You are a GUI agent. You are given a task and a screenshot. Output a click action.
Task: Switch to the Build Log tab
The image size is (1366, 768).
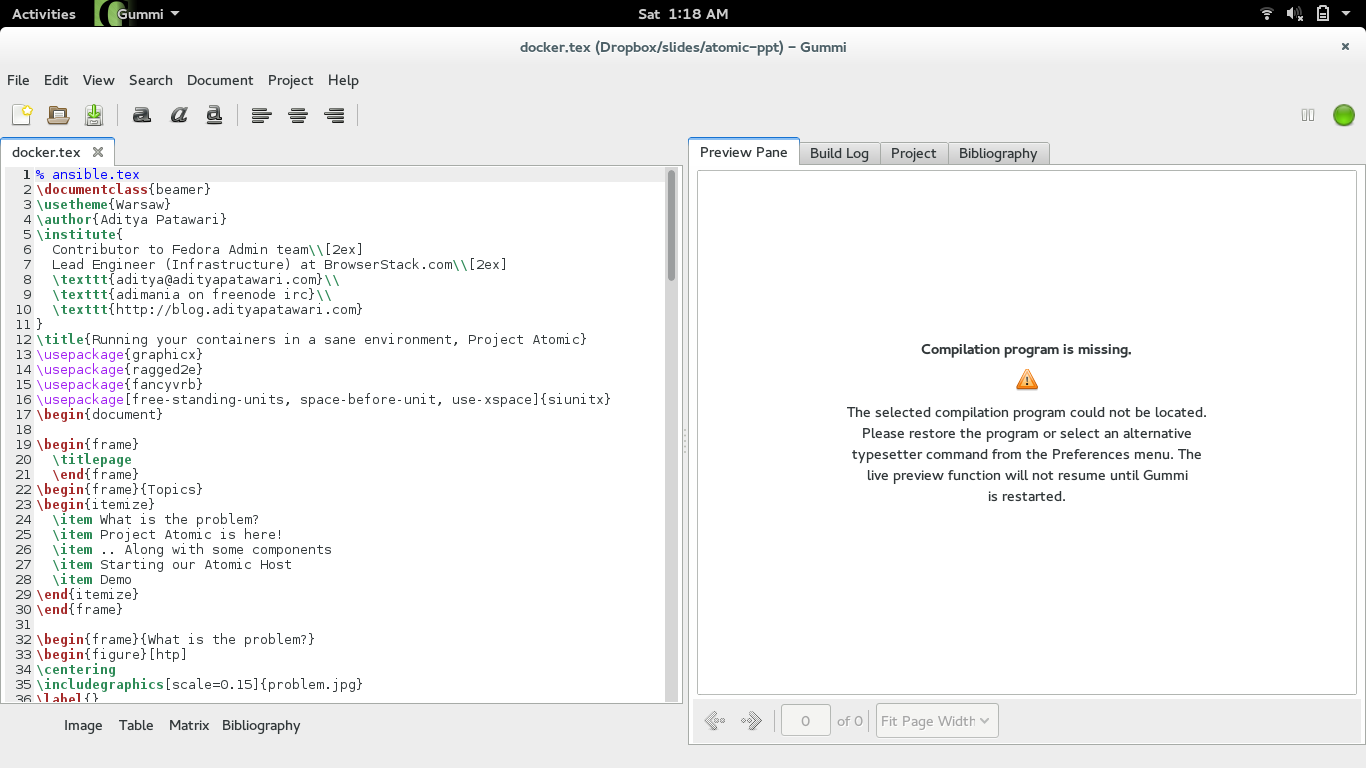[839, 153]
